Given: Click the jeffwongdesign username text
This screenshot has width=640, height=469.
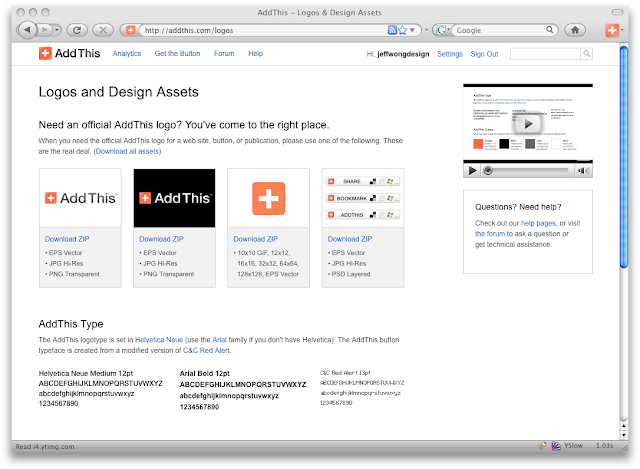Looking at the screenshot, I should tap(403, 54).
